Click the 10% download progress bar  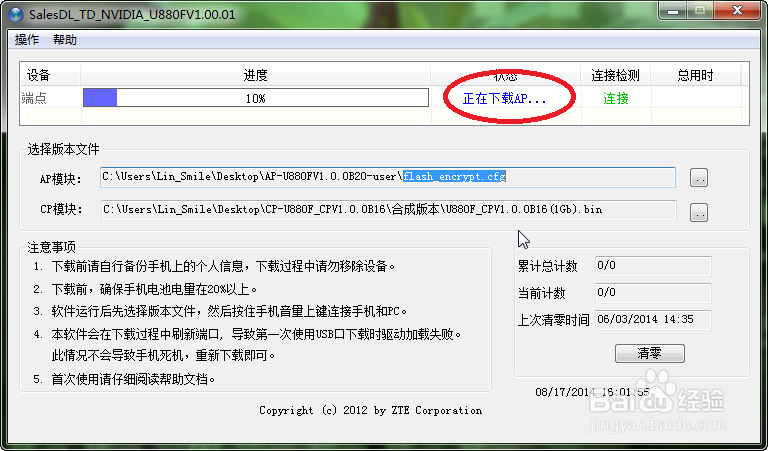[x=256, y=98]
